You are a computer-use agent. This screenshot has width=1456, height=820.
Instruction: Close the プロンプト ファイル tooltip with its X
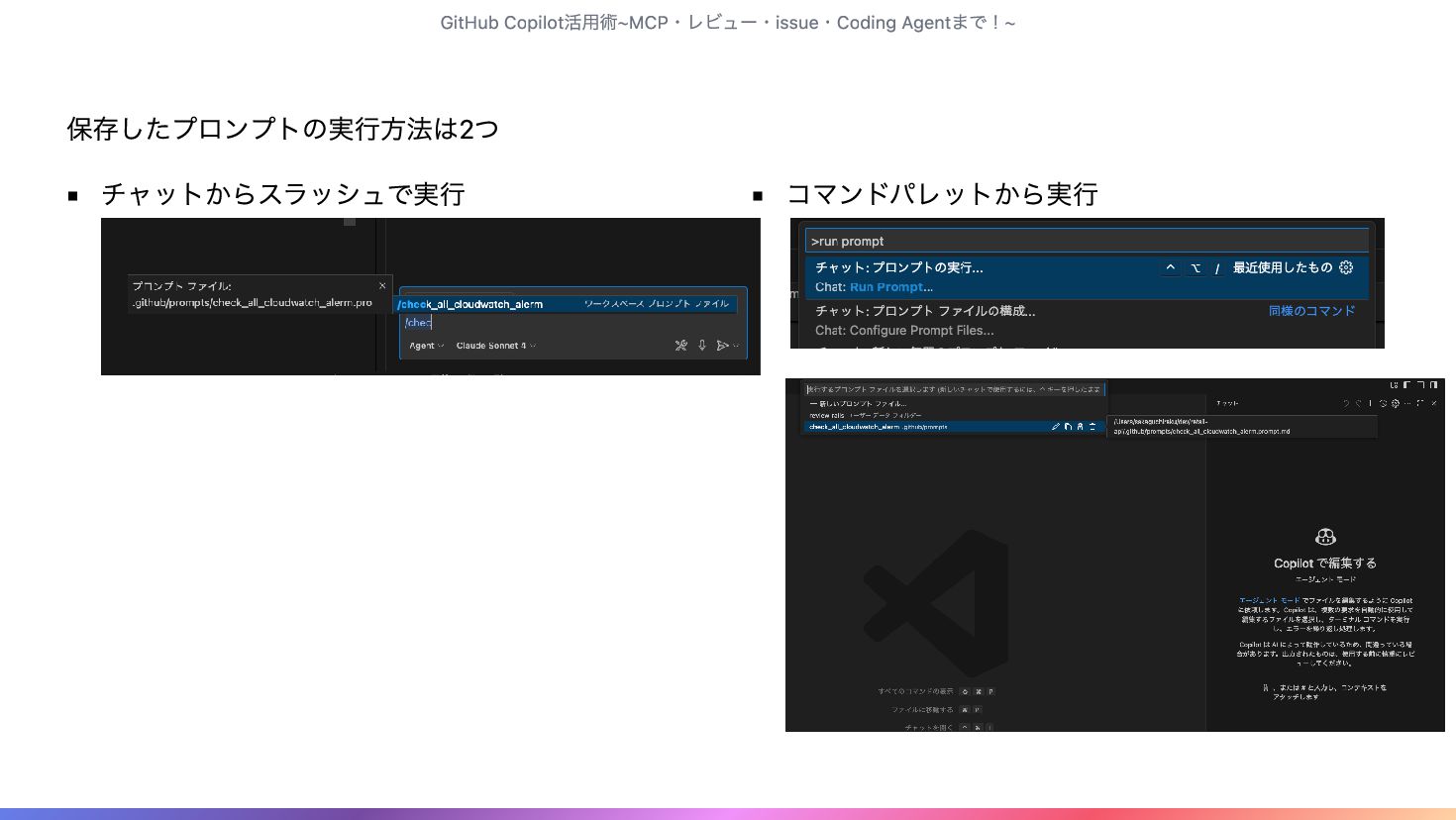point(382,286)
